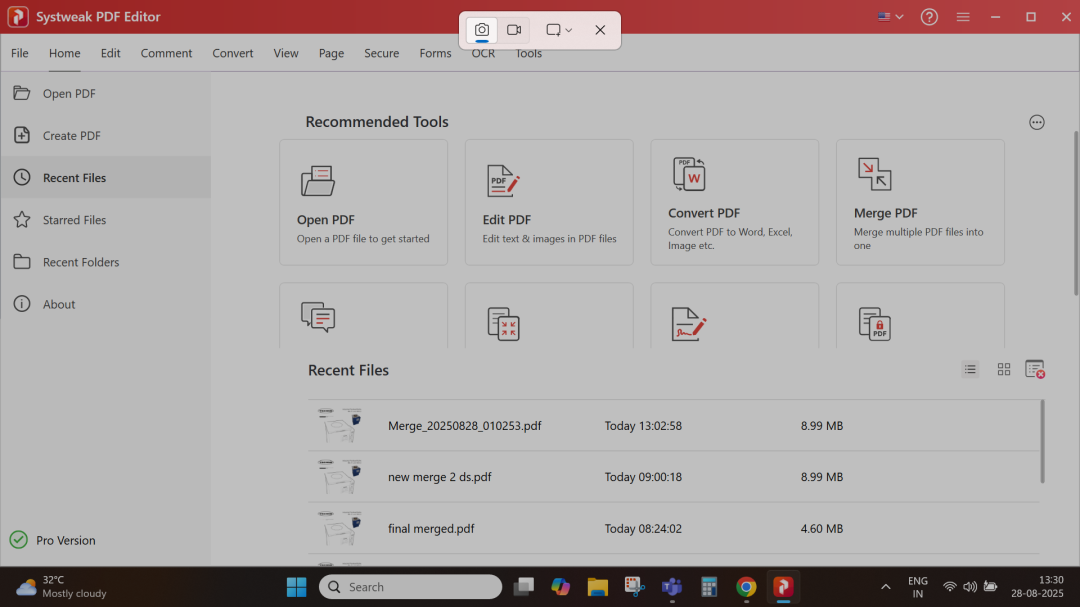Click About info icon in sidebar
This screenshot has height=607, width=1080.
21,304
